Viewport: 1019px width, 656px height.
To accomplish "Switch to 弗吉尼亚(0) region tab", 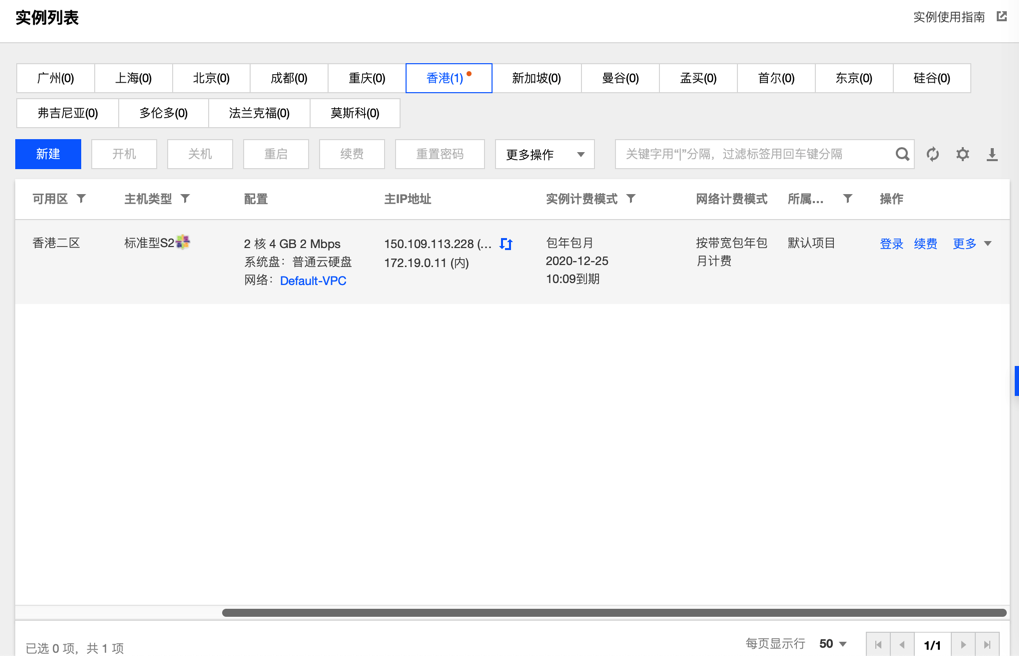I will tap(68, 113).
